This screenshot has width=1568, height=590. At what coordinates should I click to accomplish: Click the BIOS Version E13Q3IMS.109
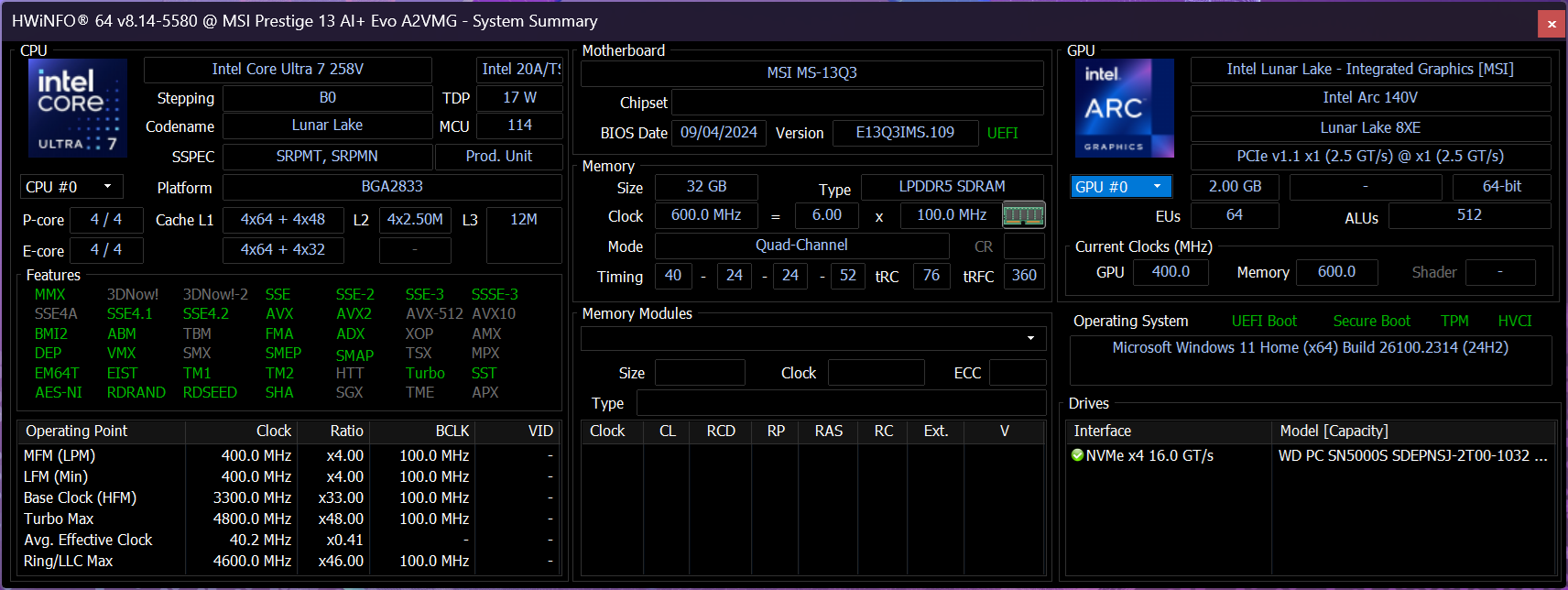click(x=905, y=133)
